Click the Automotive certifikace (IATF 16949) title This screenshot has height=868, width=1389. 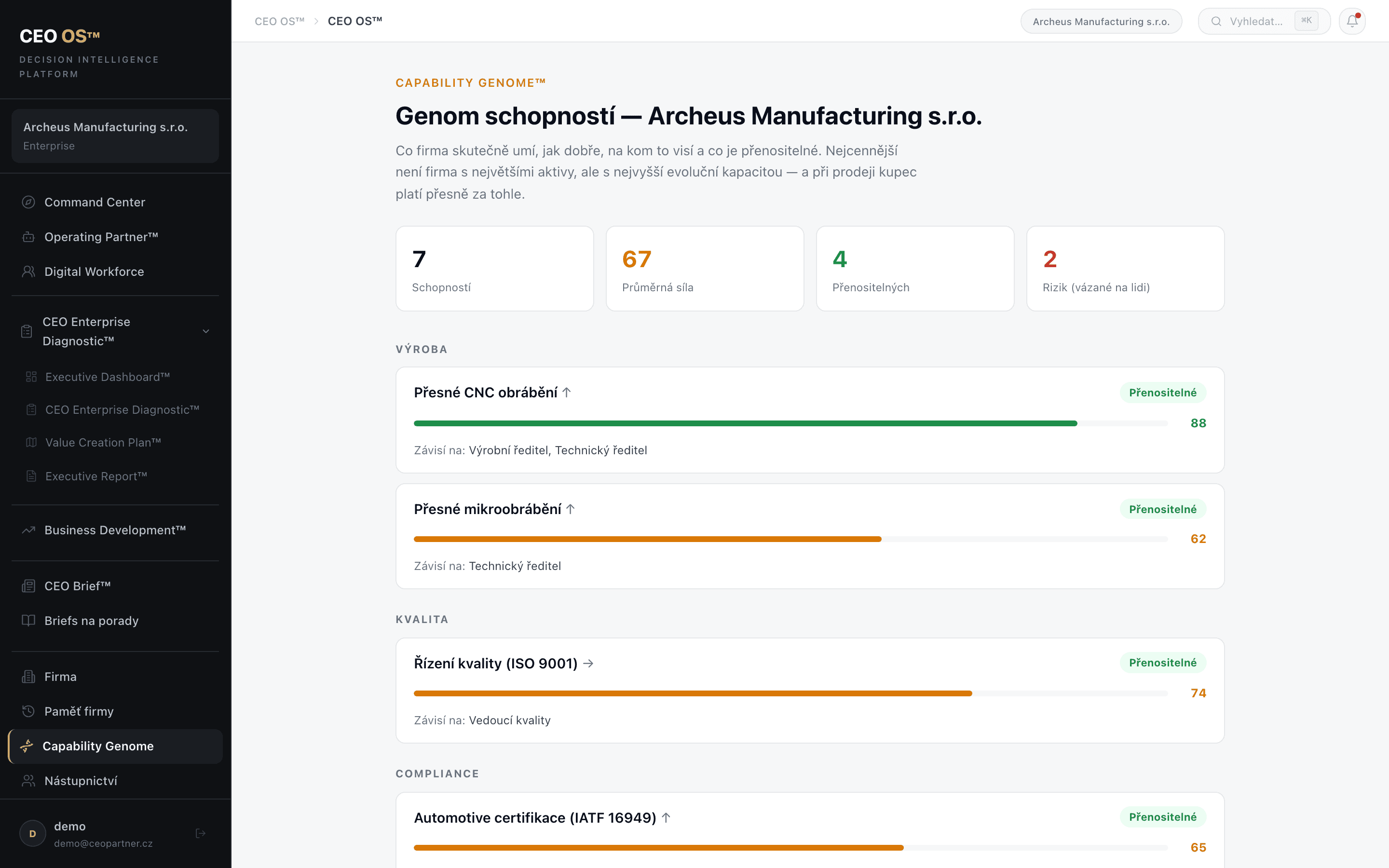click(535, 817)
